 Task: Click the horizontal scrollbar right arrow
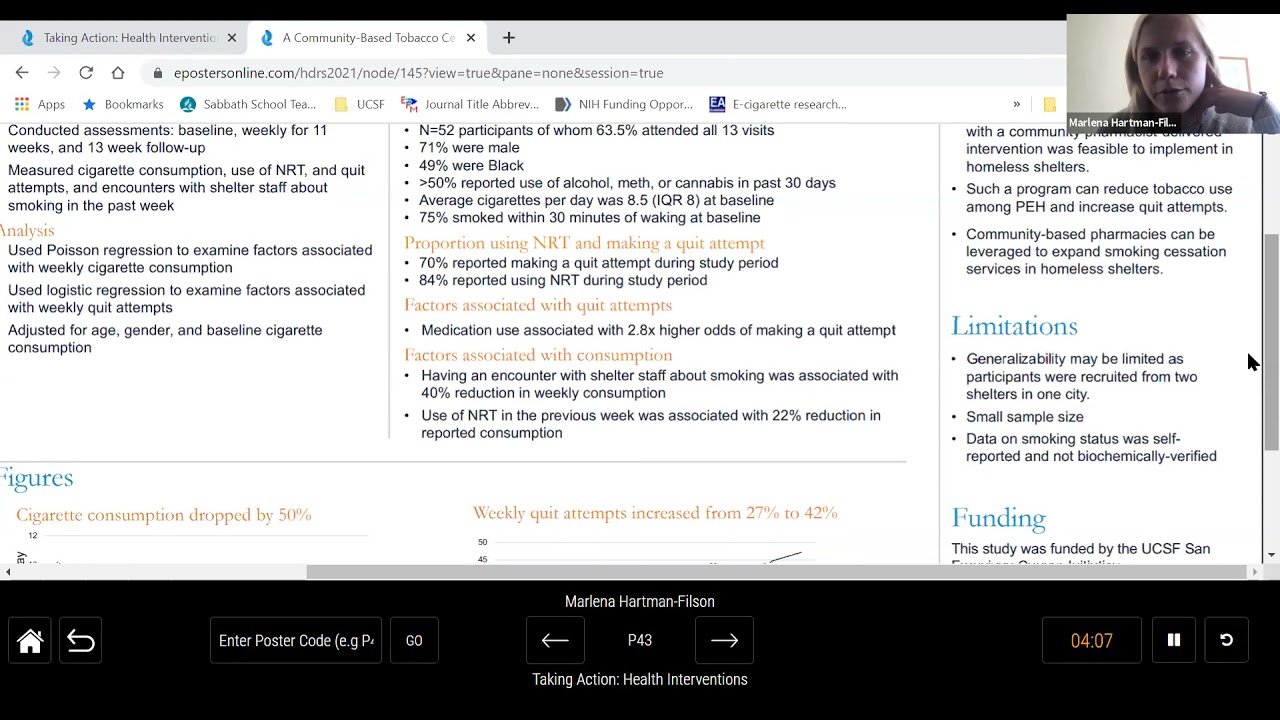click(x=1255, y=572)
